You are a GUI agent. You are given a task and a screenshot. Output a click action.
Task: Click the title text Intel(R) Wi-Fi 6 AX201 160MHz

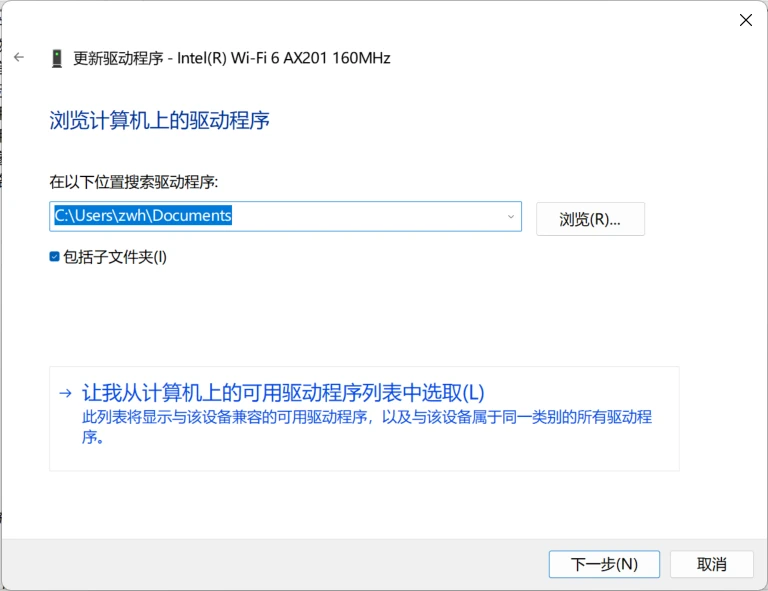pyautogui.click(x=284, y=58)
